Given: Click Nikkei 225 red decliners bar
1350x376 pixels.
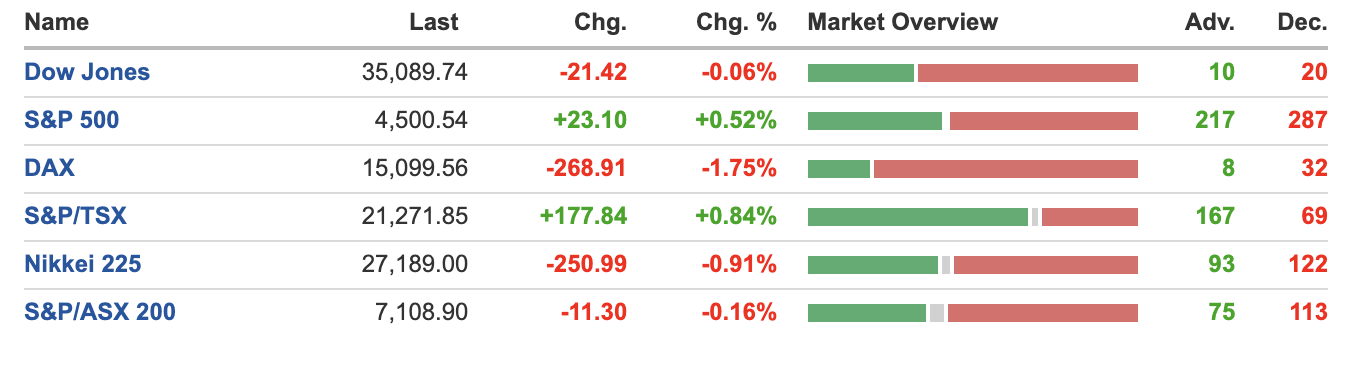Looking at the screenshot, I should coord(1046,265).
